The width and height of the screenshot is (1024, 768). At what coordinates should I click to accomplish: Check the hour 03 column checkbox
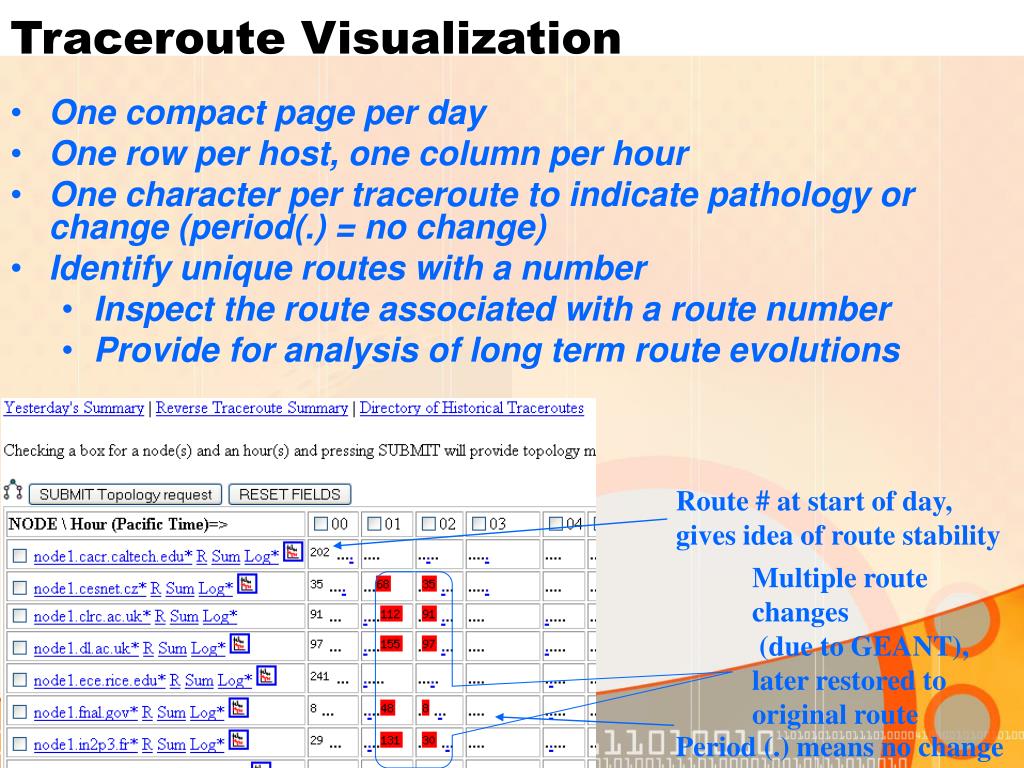pyautogui.click(x=479, y=524)
